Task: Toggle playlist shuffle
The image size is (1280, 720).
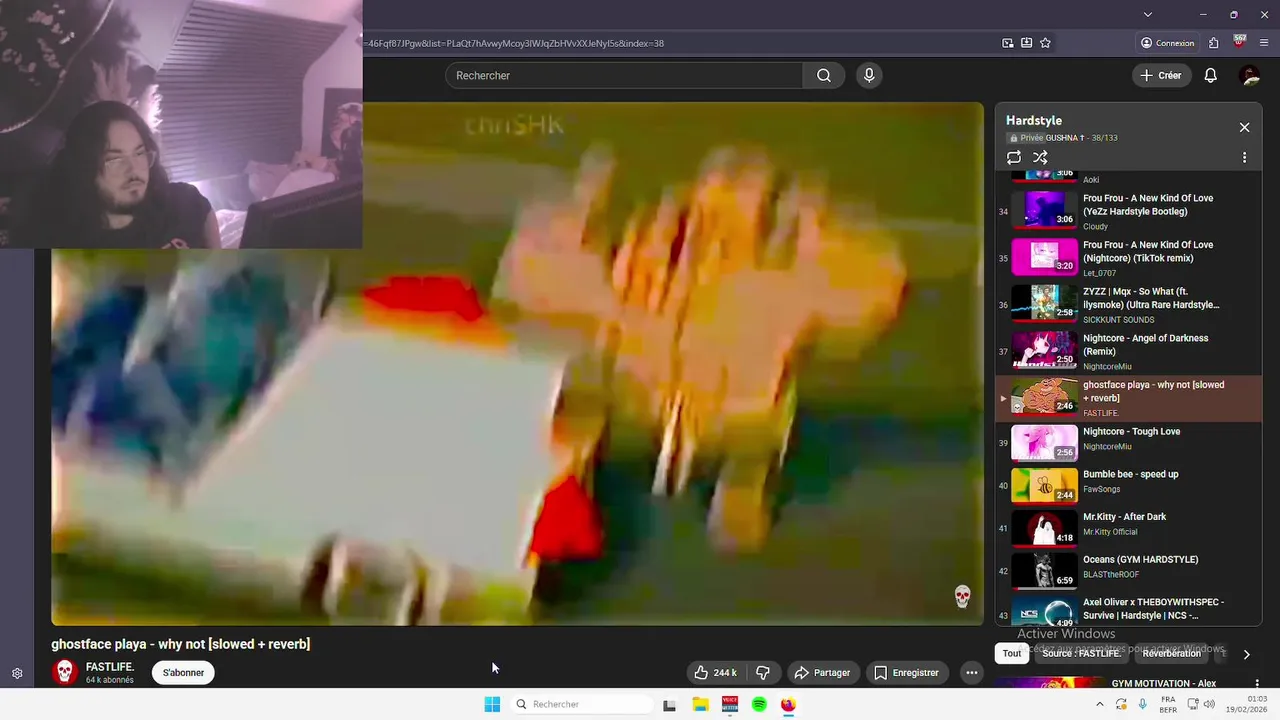Action: coord(1040,157)
